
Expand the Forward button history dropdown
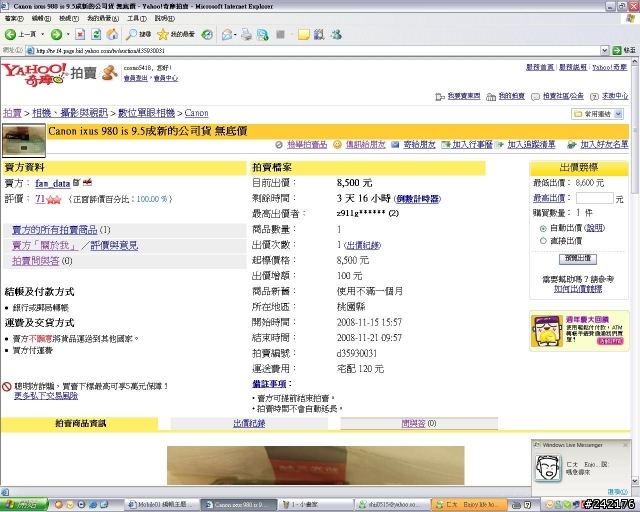[68, 35]
